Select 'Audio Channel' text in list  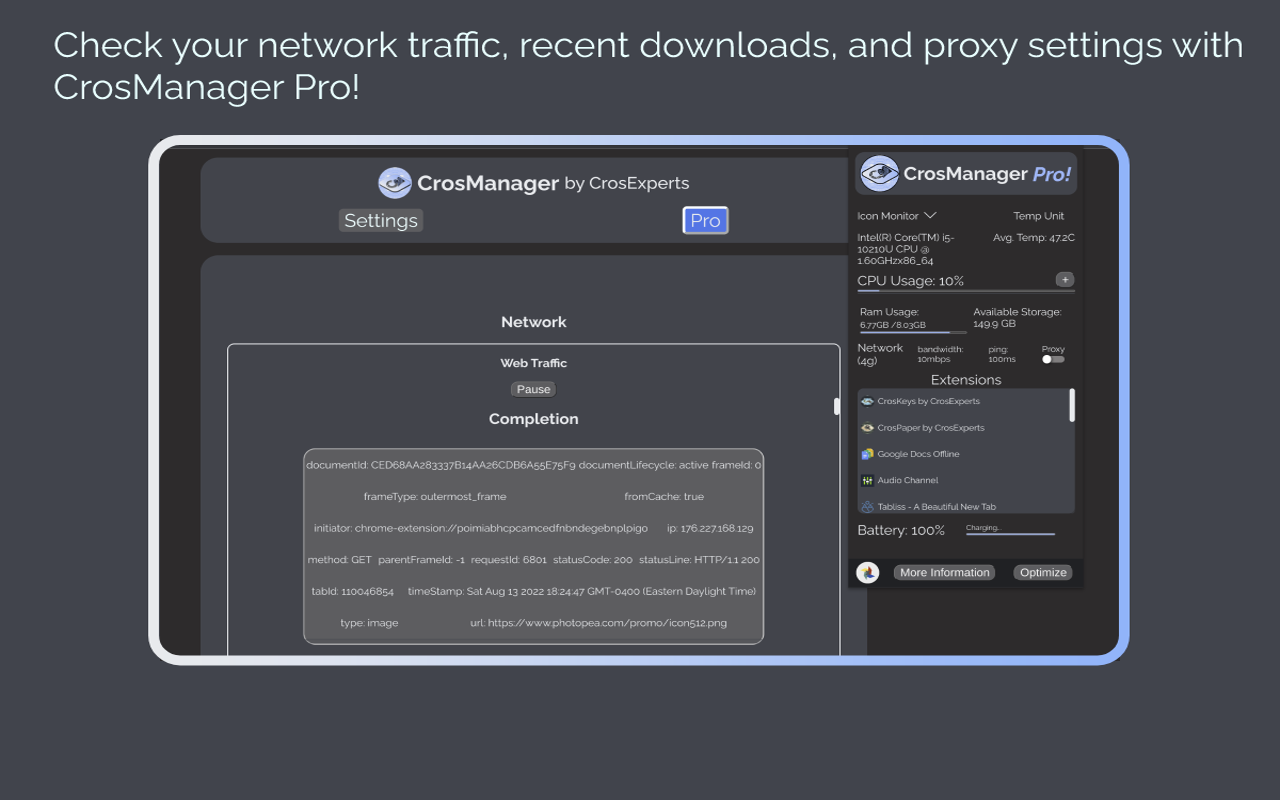tap(908, 480)
